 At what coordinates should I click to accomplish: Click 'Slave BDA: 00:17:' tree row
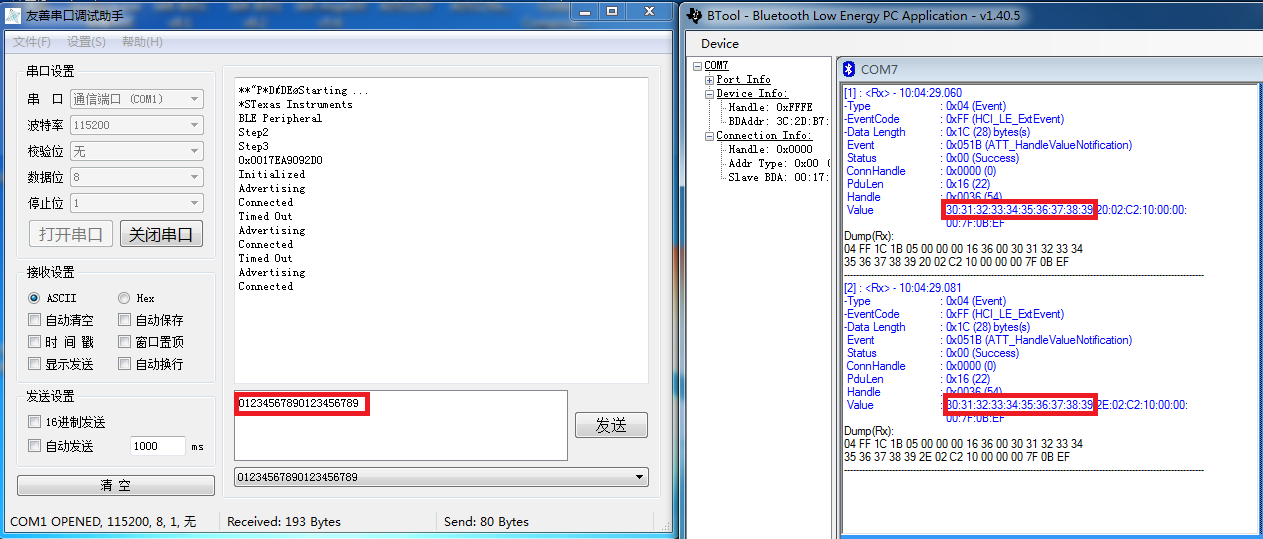point(778,178)
